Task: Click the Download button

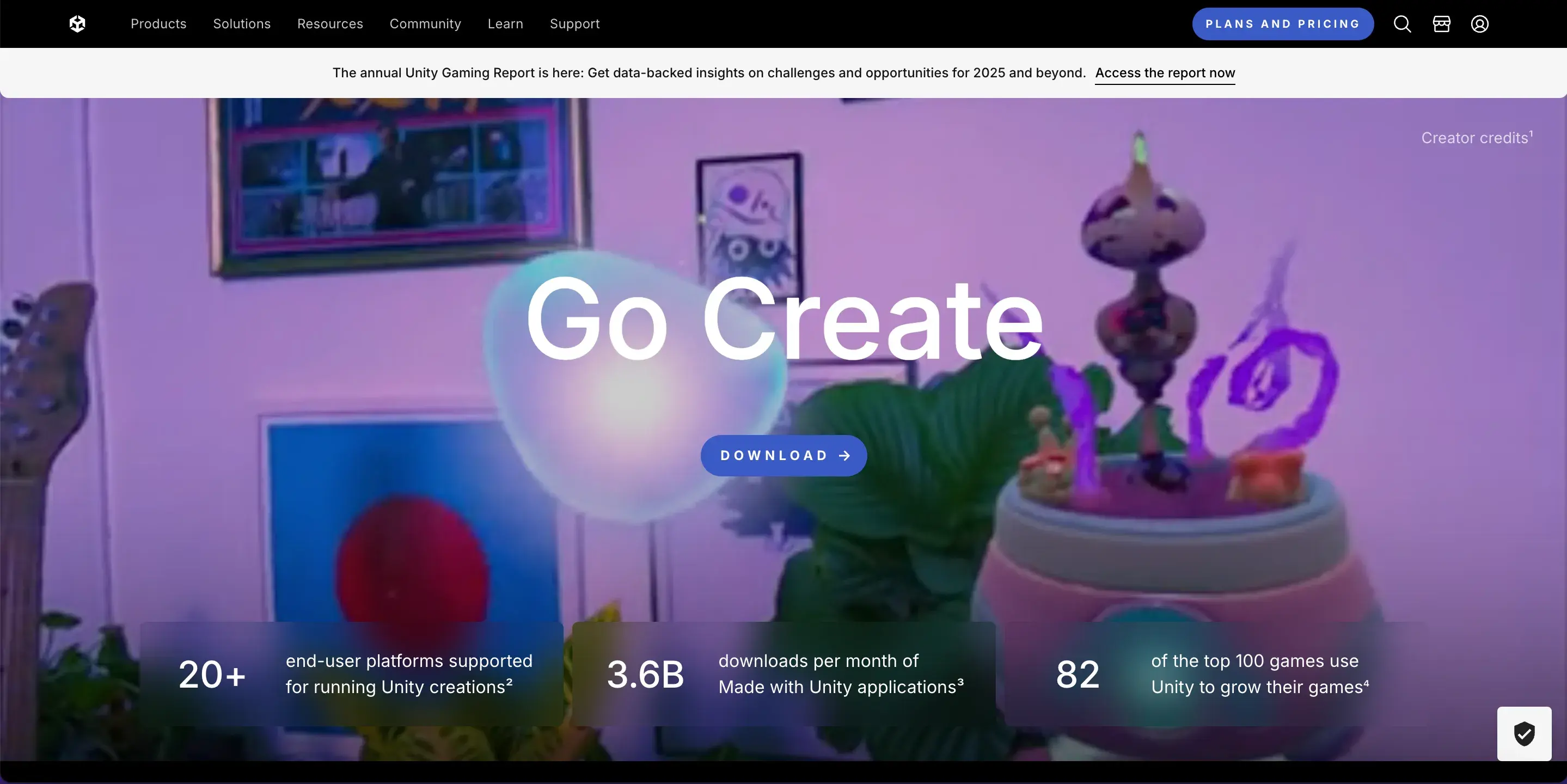Action: (x=783, y=455)
